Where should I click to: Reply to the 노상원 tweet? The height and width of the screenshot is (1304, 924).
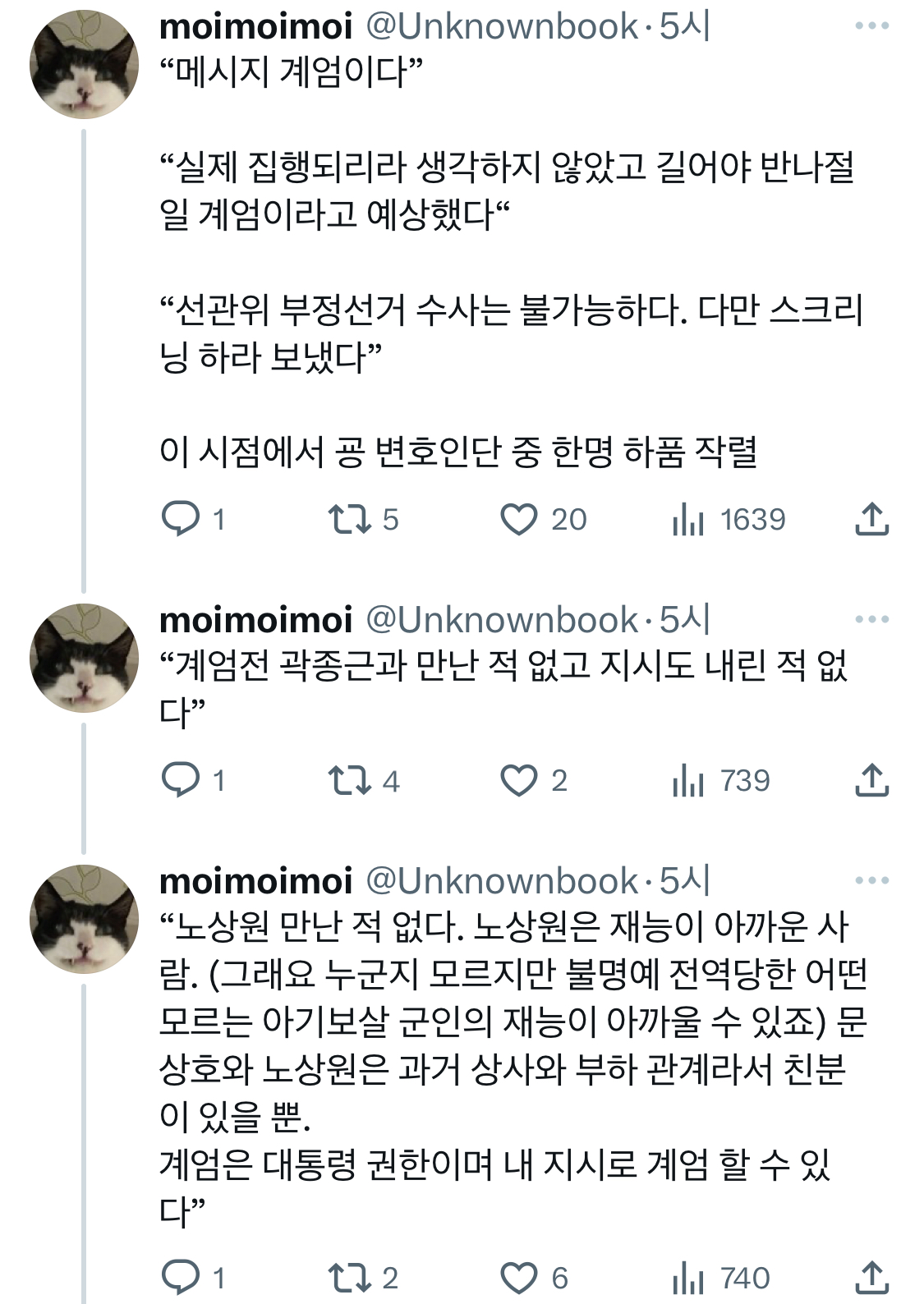[181, 1278]
